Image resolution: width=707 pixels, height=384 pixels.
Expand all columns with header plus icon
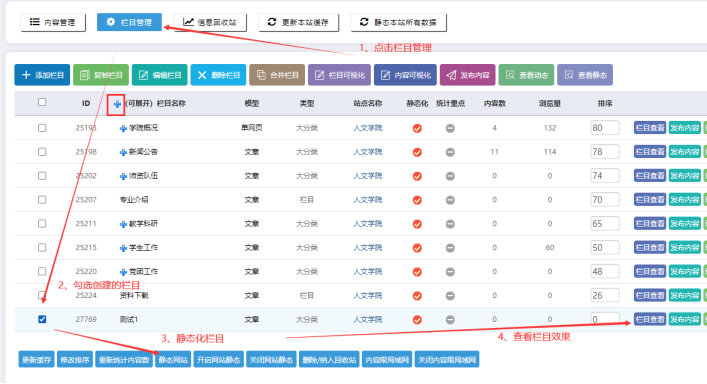click(117, 104)
